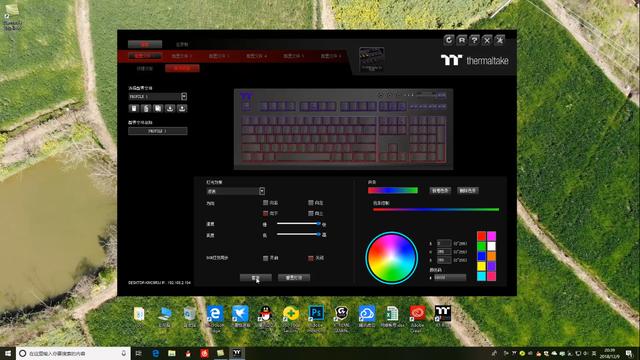Screen dimensions: 640x360
Task: Pick a color on the color wheel
Action: coord(391,258)
